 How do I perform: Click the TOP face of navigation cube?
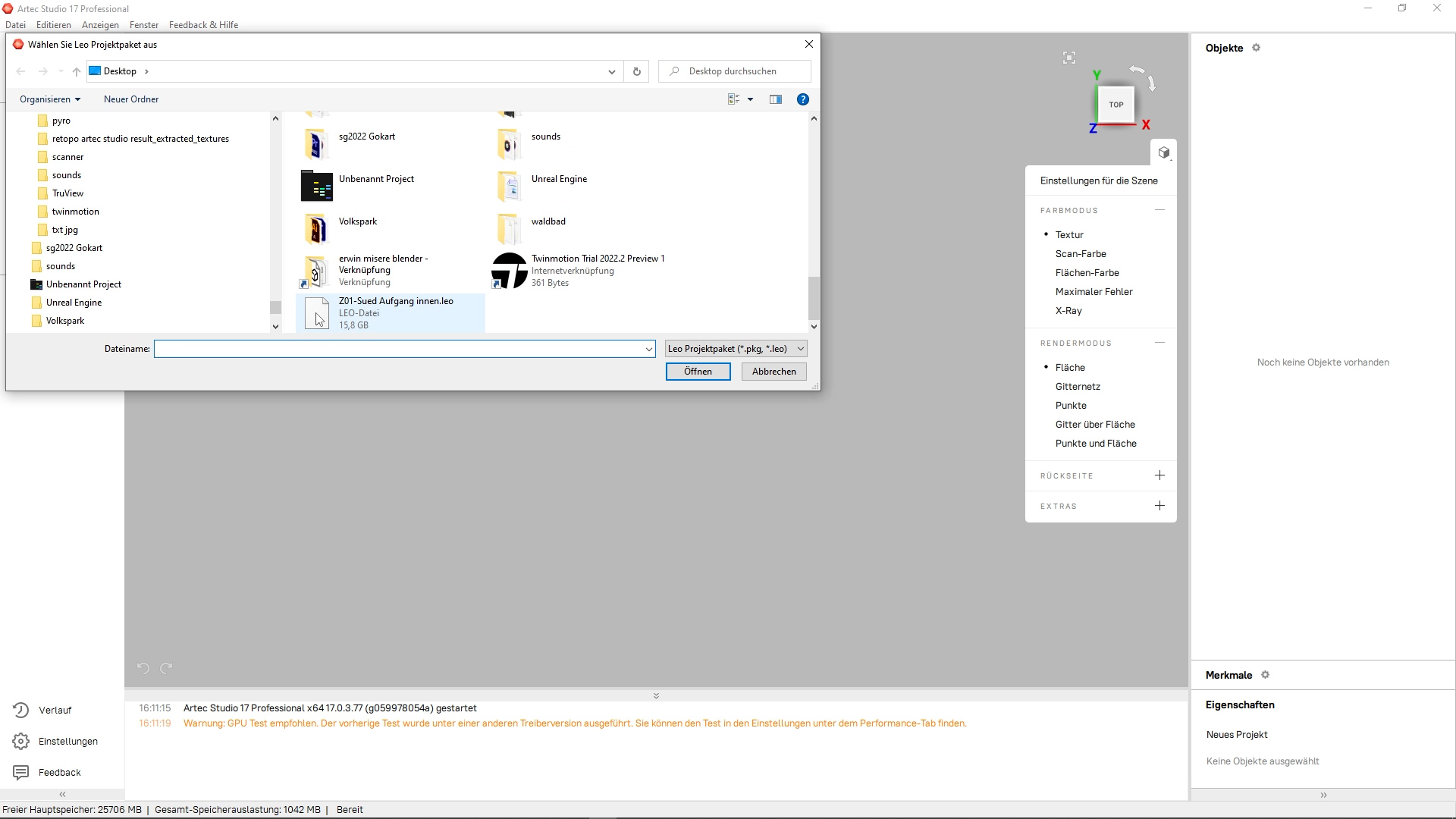1116,105
